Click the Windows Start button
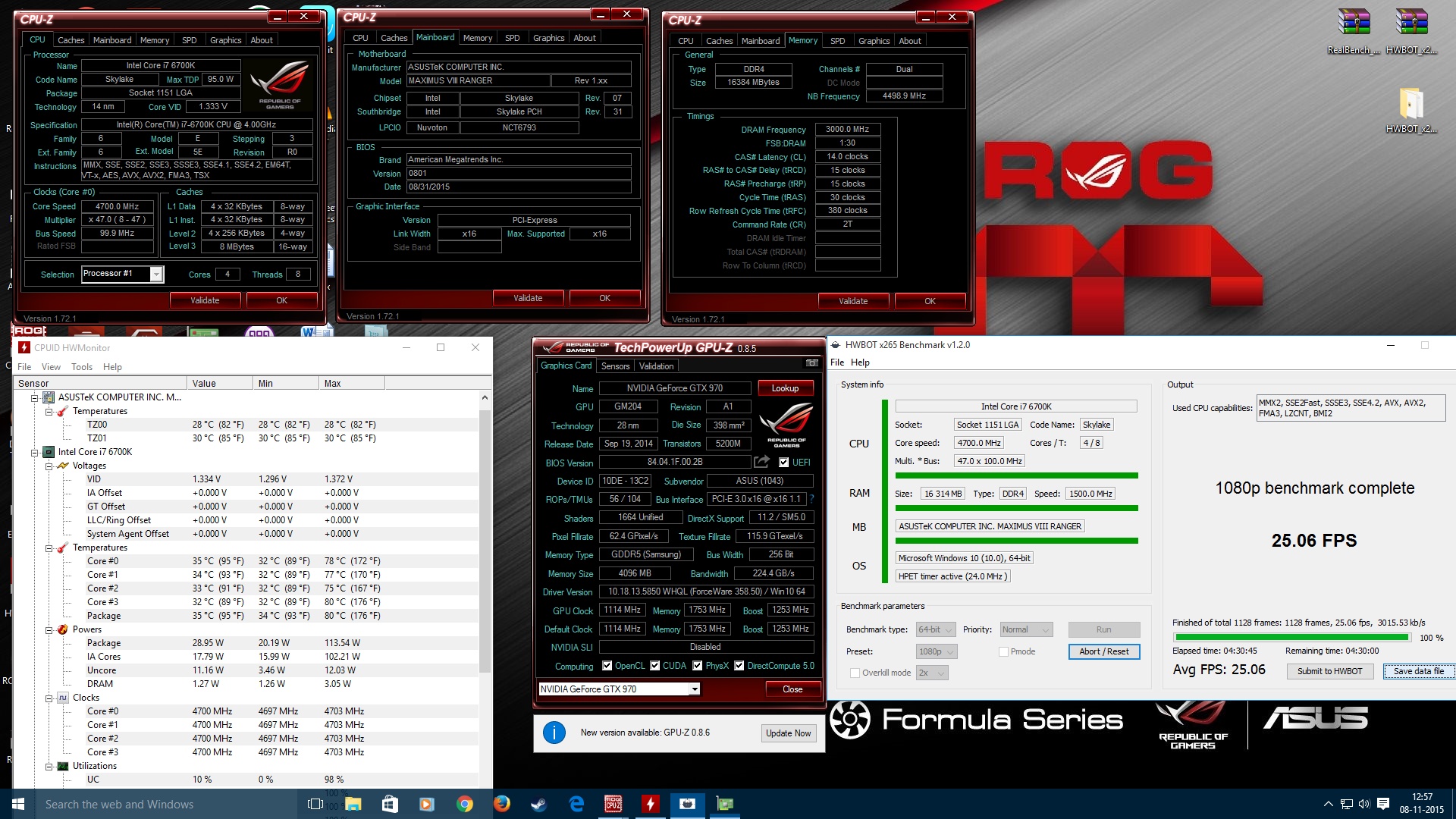 18,804
